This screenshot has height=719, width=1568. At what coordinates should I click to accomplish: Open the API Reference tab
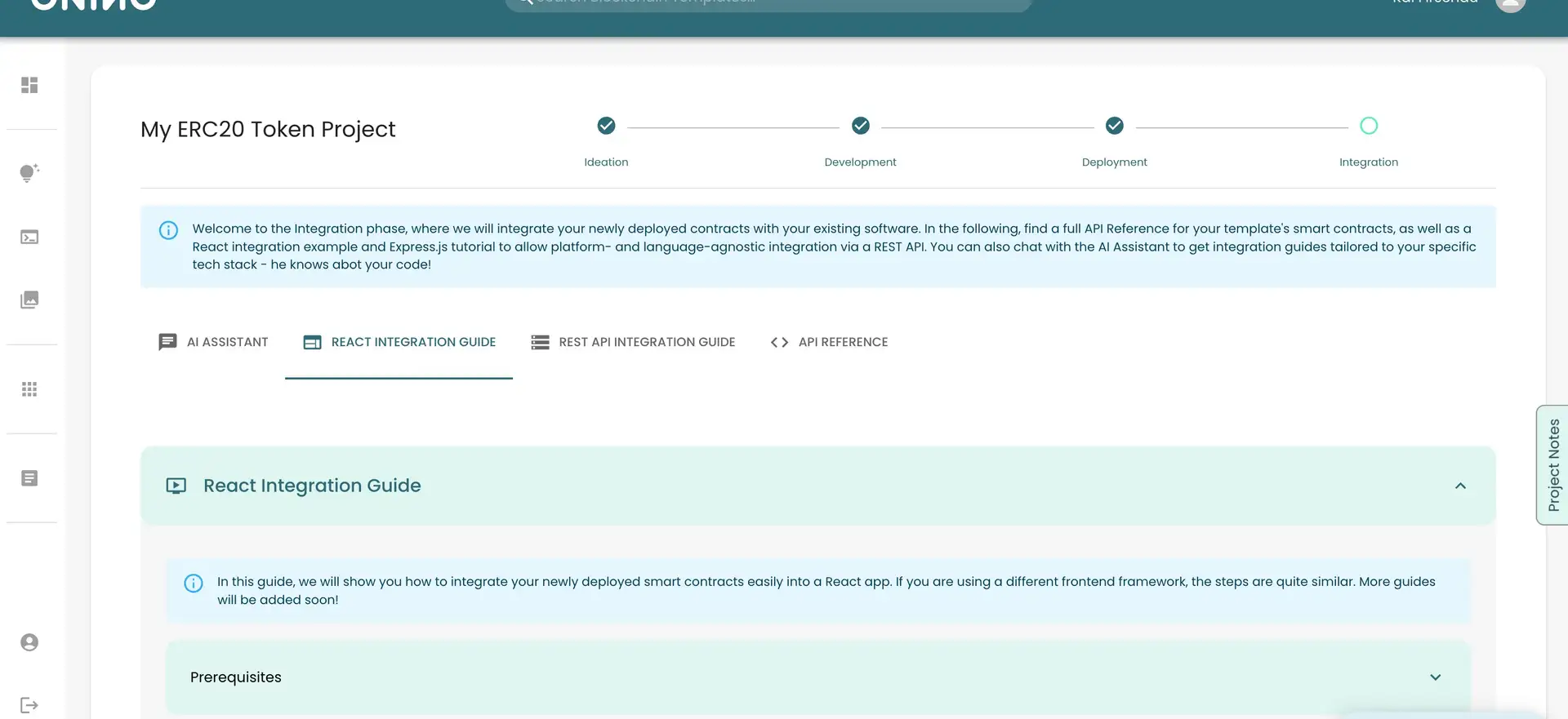[829, 343]
